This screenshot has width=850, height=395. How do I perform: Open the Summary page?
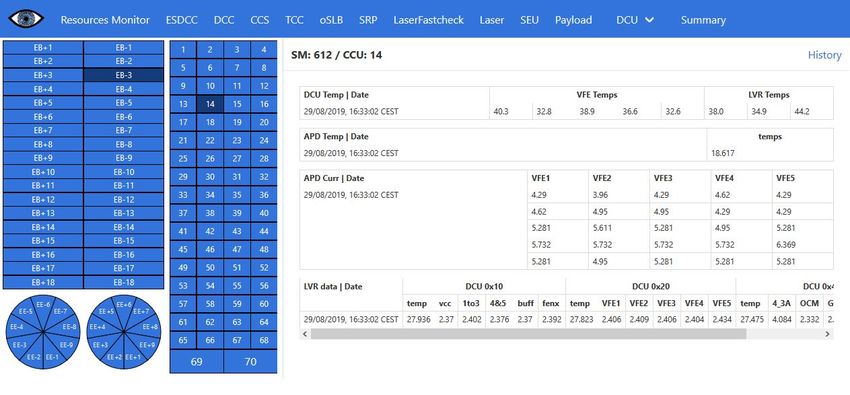(703, 20)
